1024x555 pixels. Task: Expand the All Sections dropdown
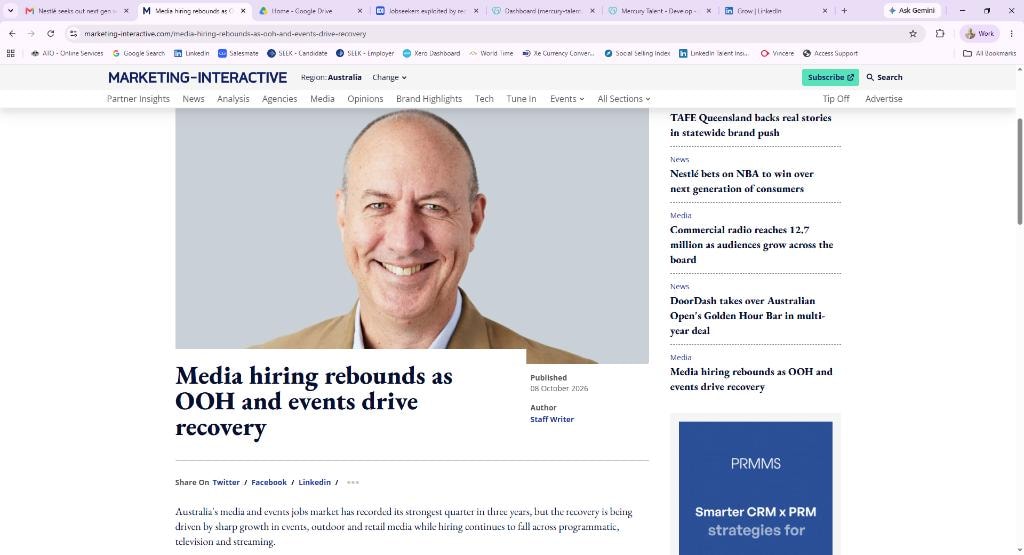624,99
